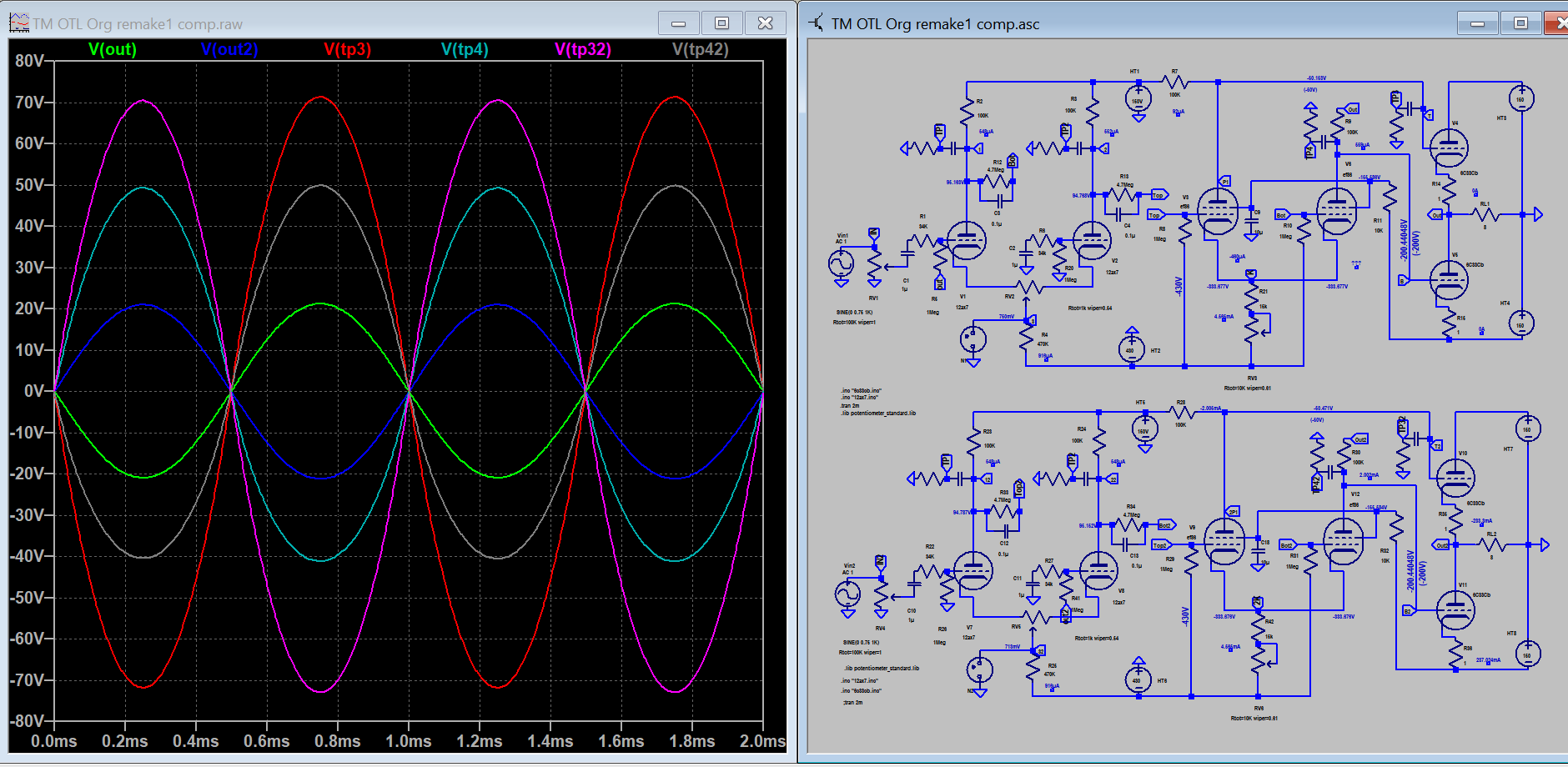Select the HT1 150V supply symbol
This screenshot has width=1568, height=767.
1138,100
